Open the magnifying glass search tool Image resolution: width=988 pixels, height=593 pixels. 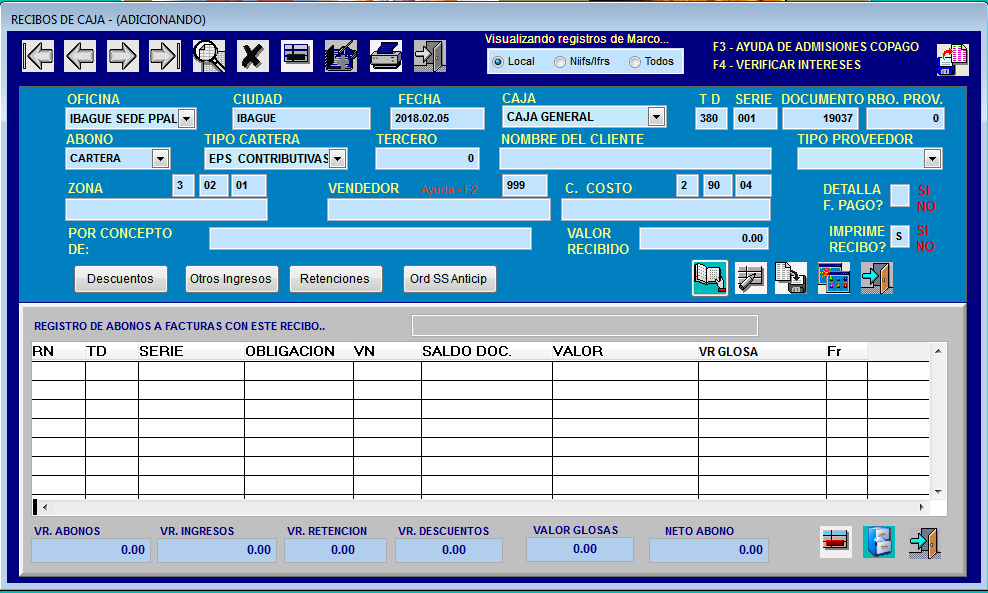coord(209,56)
